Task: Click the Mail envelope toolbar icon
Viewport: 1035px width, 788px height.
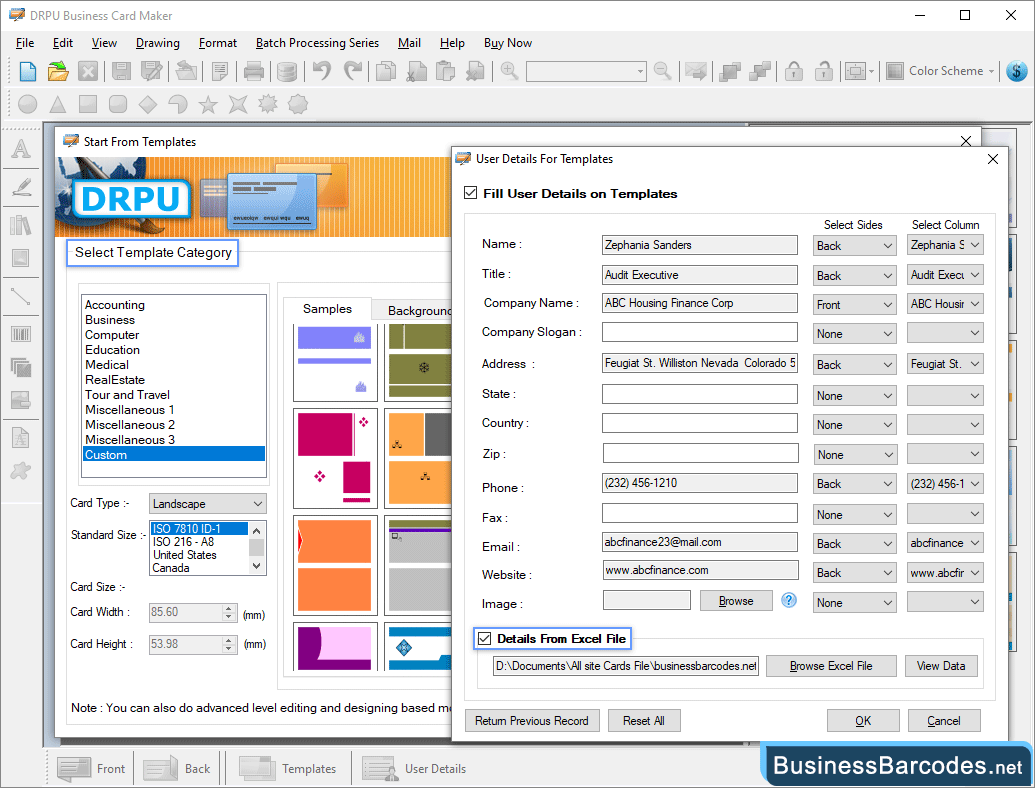Action: click(696, 71)
